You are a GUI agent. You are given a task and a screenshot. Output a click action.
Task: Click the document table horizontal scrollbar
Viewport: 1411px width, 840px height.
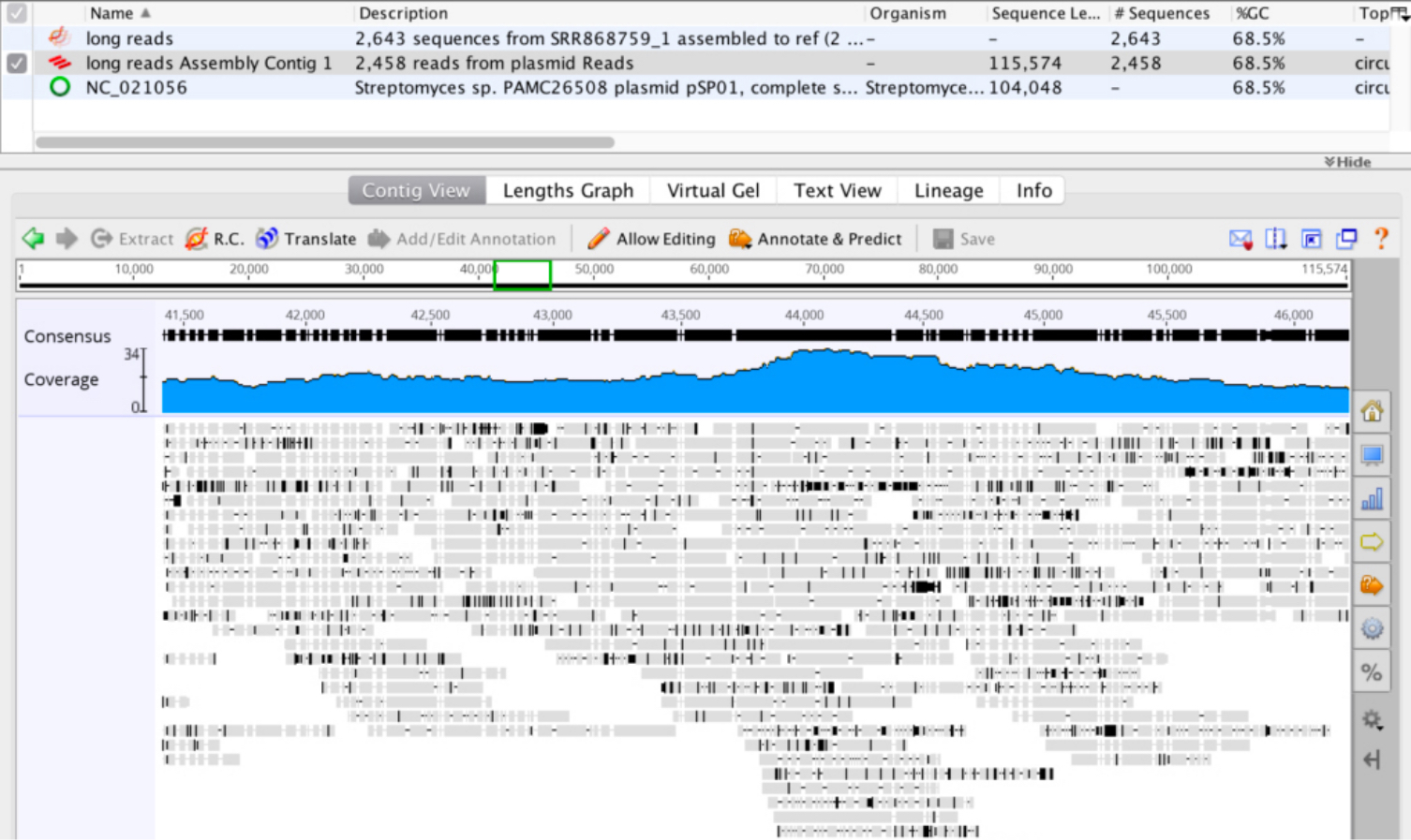tap(324, 142)
